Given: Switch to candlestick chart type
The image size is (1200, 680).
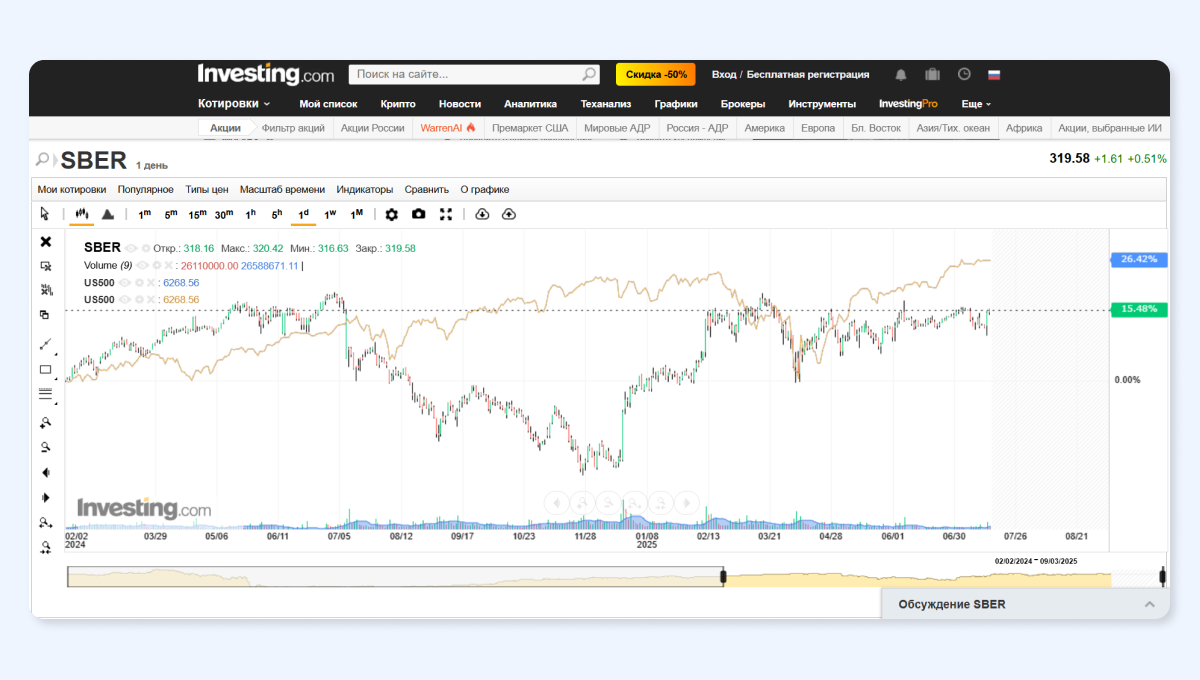Looking at the screenshot, I should tap(81, 214).
